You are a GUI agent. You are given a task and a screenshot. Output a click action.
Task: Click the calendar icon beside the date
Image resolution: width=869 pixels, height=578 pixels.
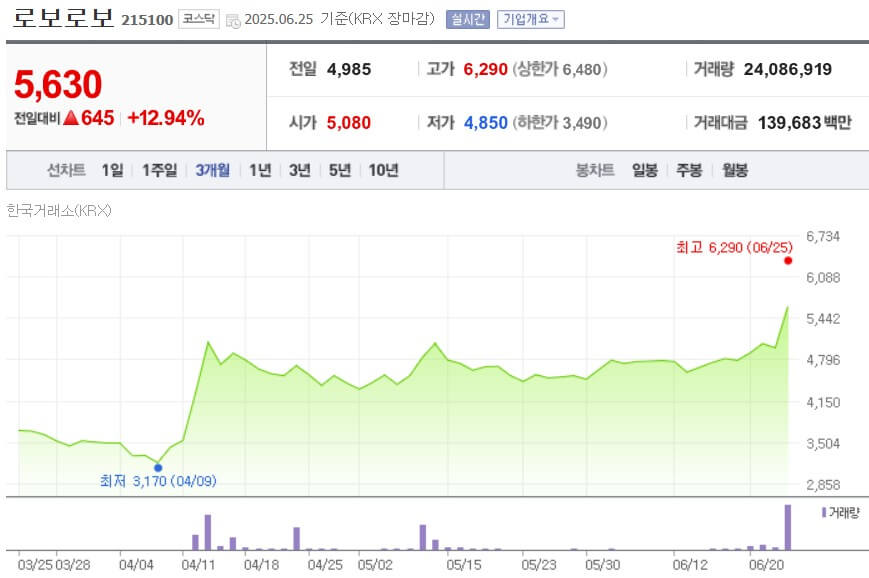click(x=234, y=18)
